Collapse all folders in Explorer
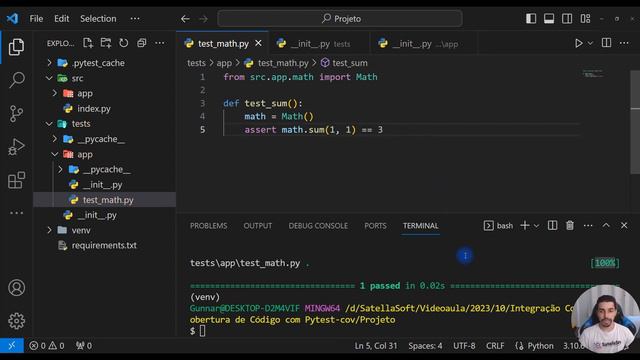Image resolution: width=640 pixels, height=360 pixels. 142,43
